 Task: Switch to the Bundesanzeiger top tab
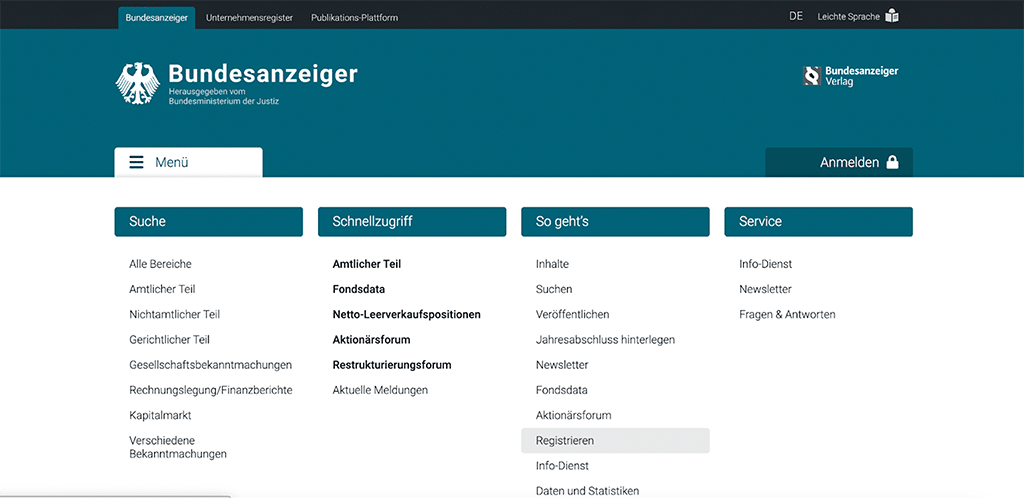pyautogui.click(x=157, y=18)
